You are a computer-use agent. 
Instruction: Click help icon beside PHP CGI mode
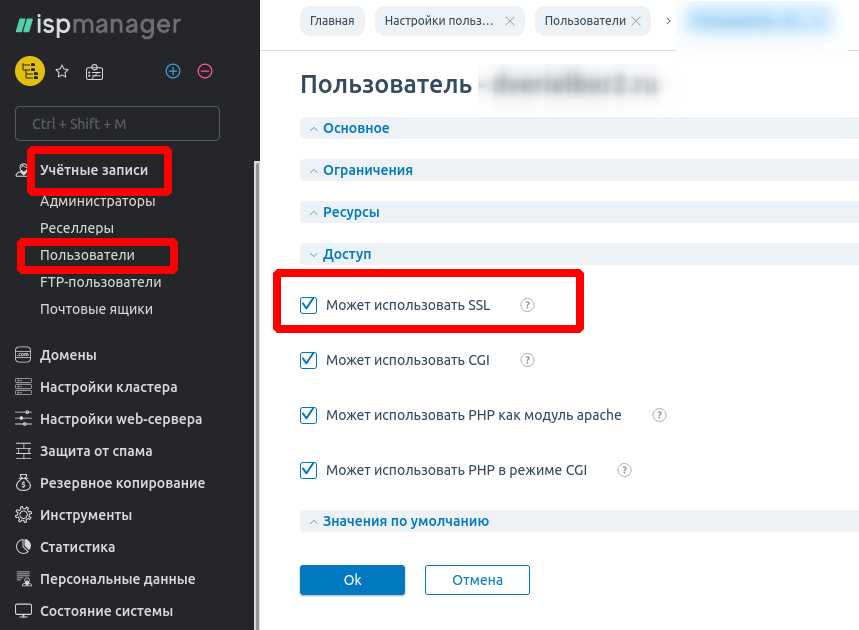[x=625, y=470]
